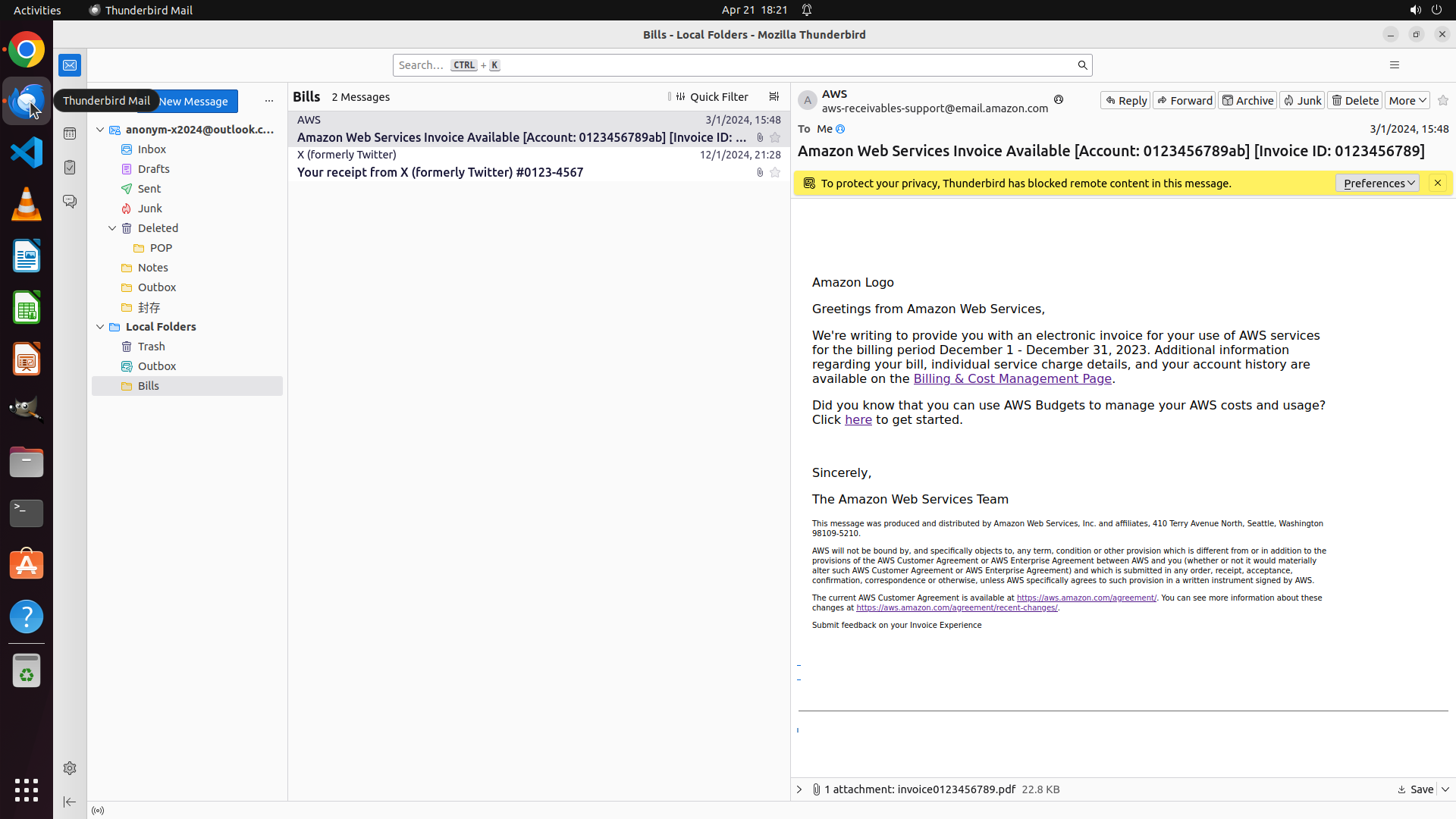Open the Tasks space icon
Screen dimensions: 1456x819
tap(70, 168)
